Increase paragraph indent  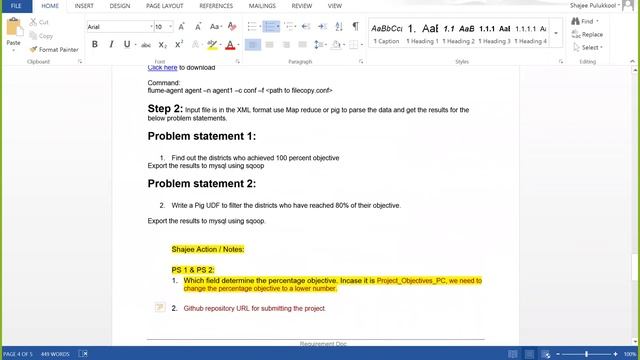(x=322, y=27)
